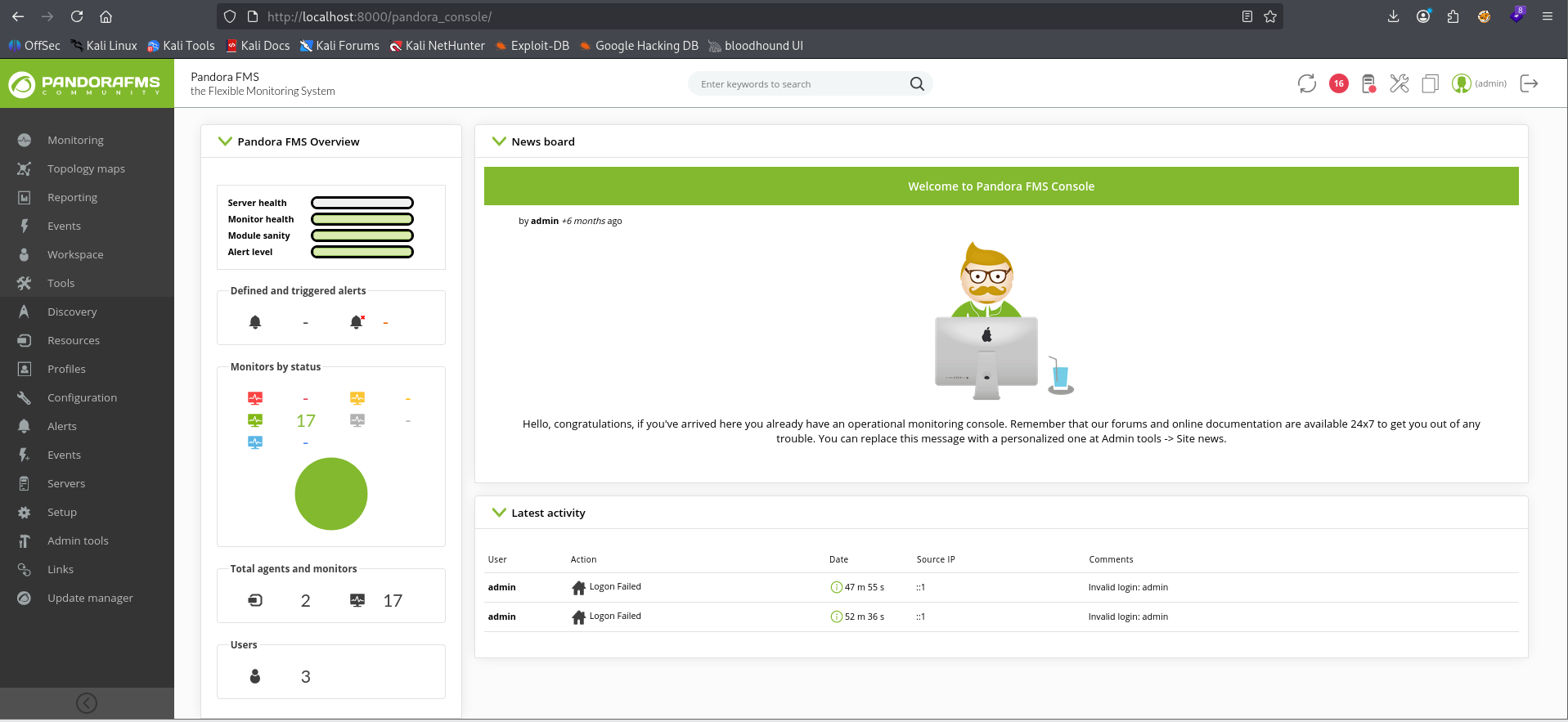Click the Kali Tools bookmark

181,46
